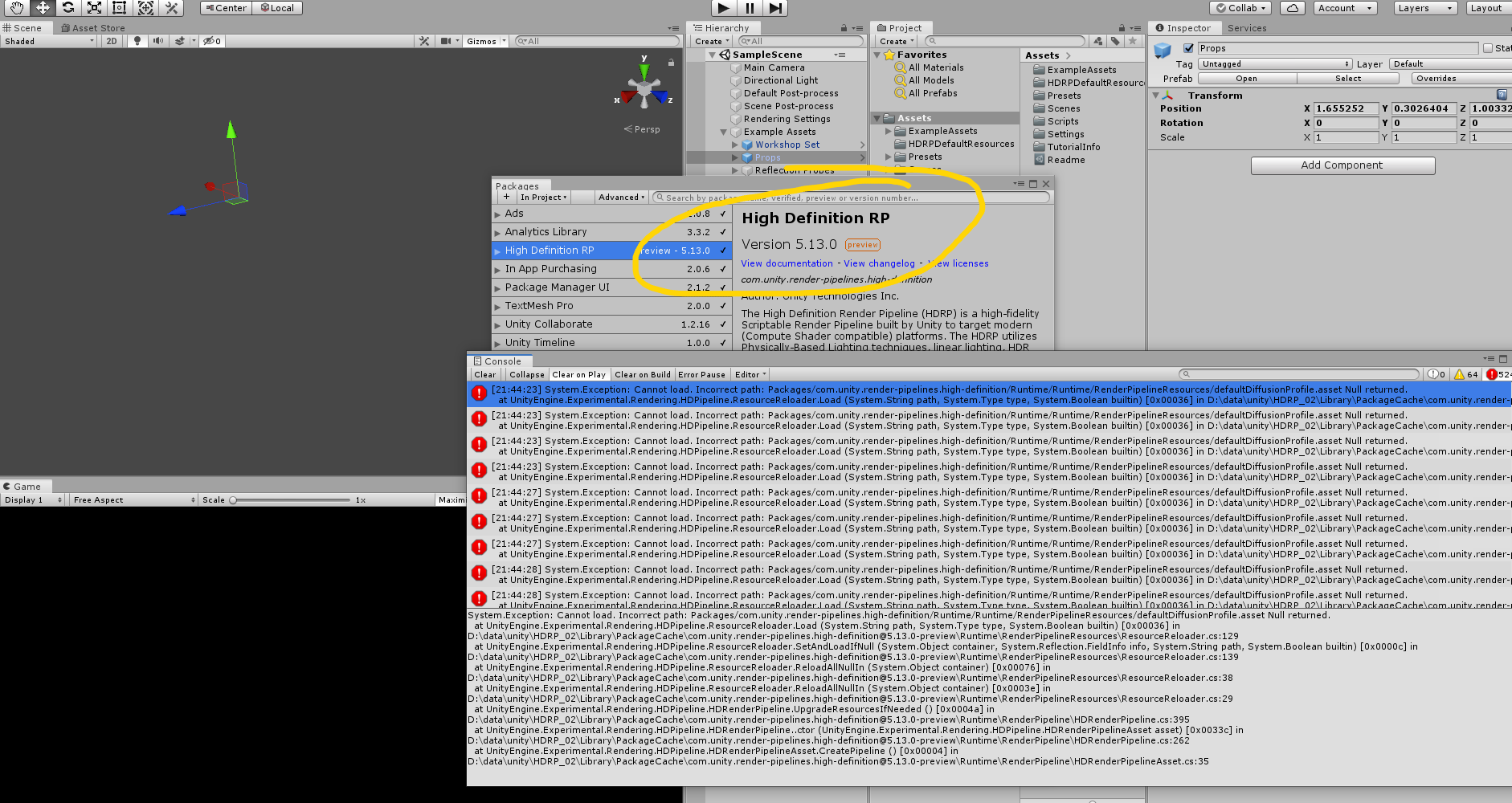
Task: Open the View documentation link
Action: (787, 263)
